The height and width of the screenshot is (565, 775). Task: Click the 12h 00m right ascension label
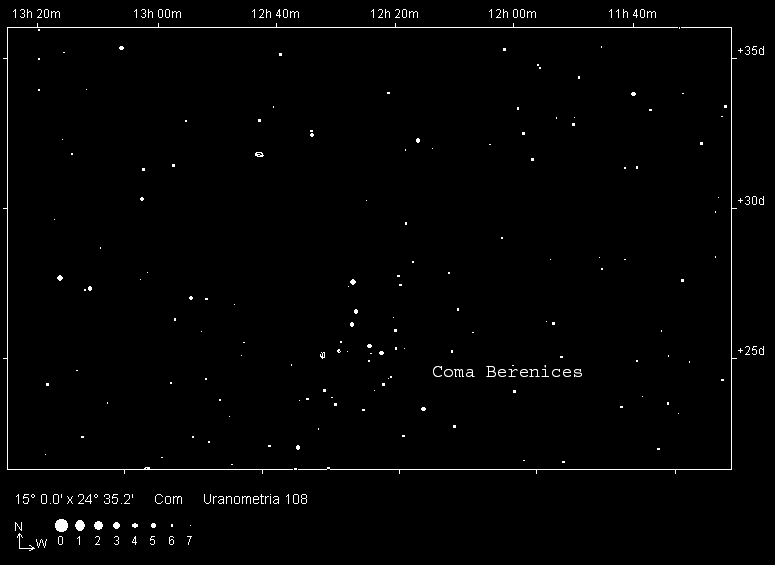pyautogui.click(x=513, y=14)
